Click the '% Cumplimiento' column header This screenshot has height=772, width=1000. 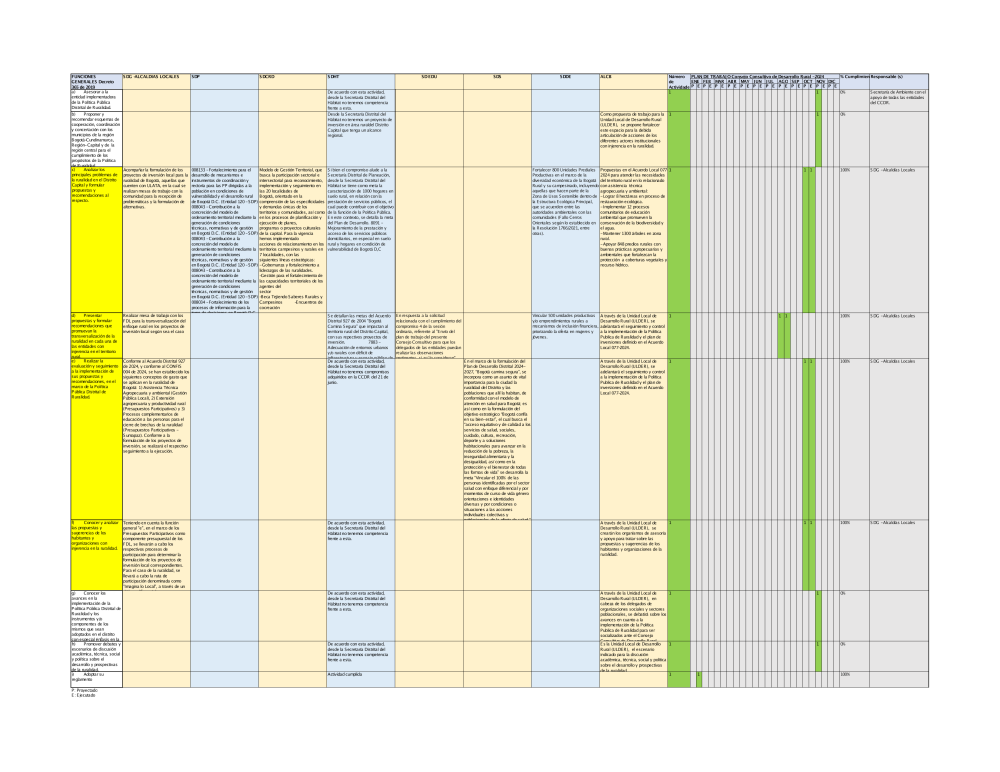853,79
